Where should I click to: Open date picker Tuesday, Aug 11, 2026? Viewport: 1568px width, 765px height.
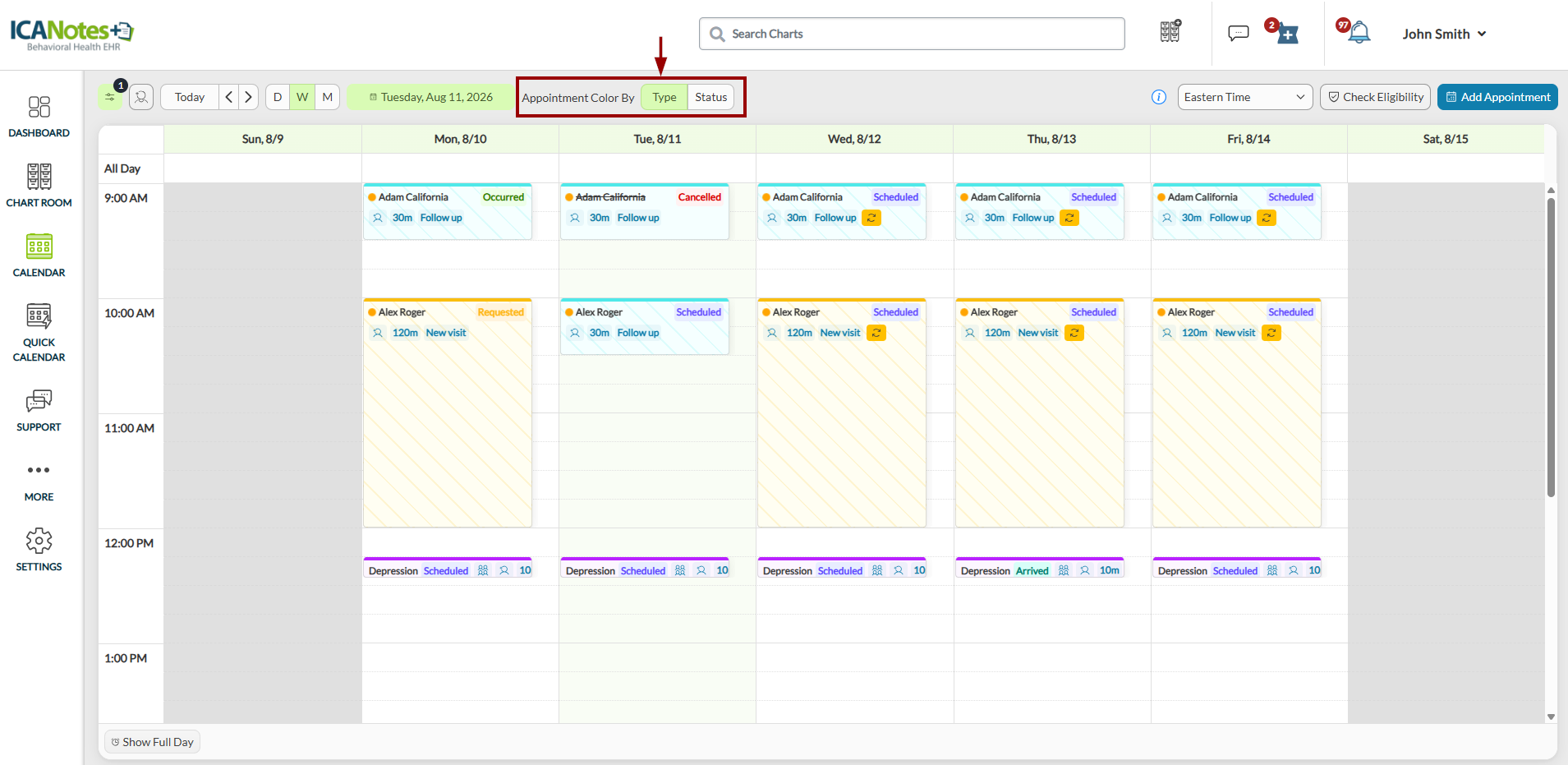(x=431, y=97)
